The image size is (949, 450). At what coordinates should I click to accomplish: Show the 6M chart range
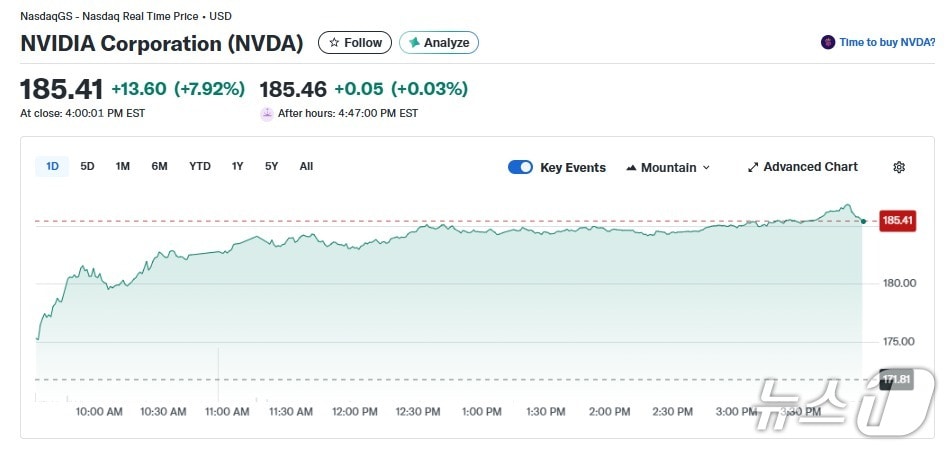(159, 166)
